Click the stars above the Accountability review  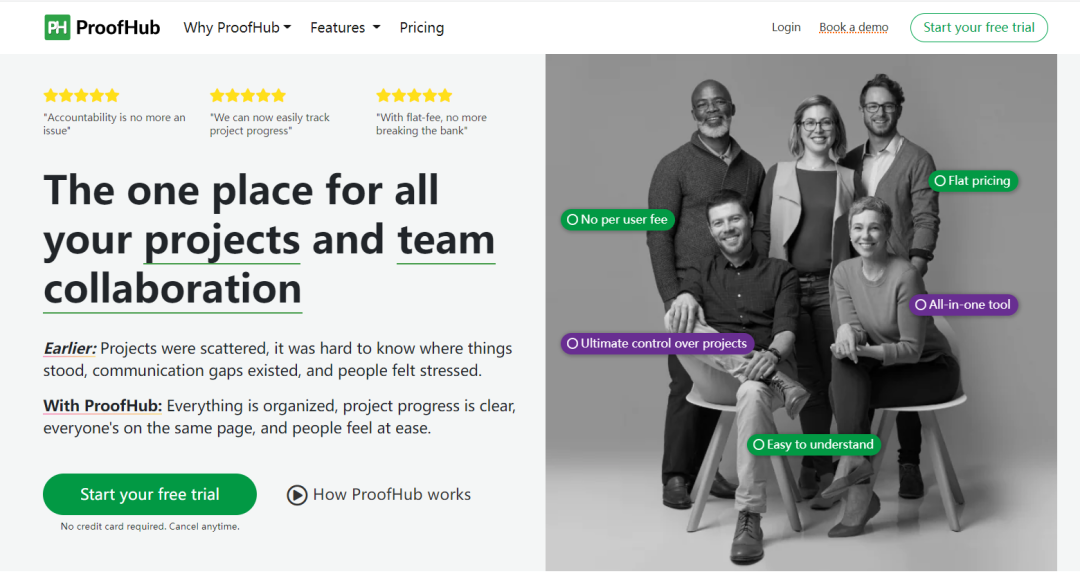[81, 95]
